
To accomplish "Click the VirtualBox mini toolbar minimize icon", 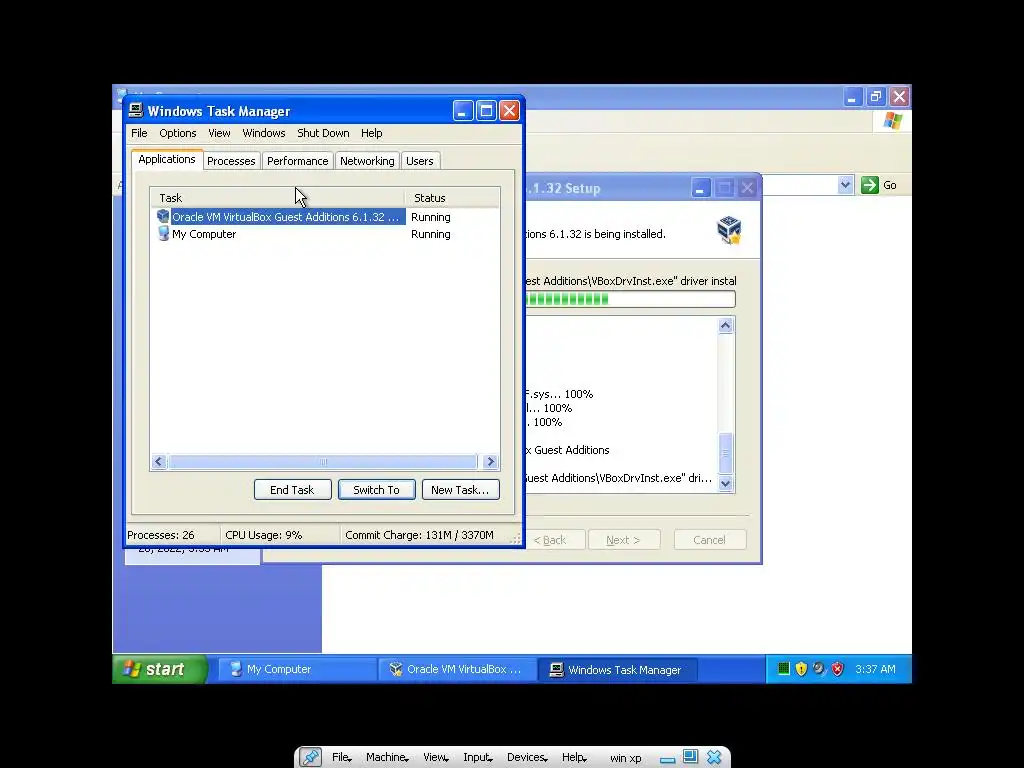I will coord(667,758).
